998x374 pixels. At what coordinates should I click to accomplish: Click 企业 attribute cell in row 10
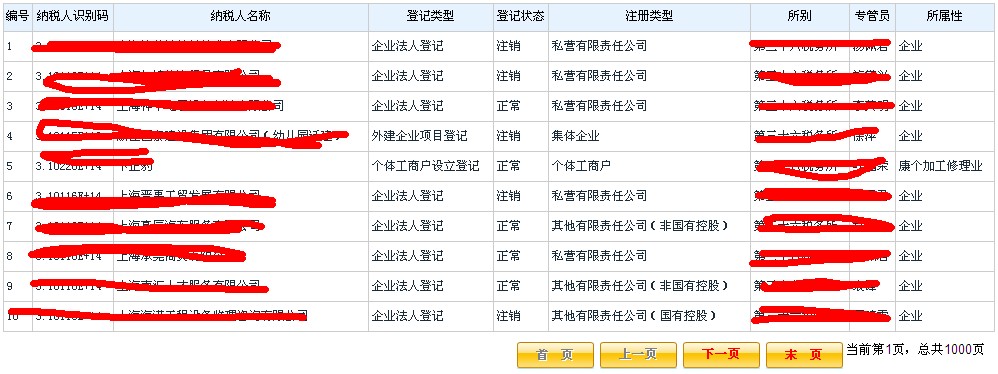[945, 315]
